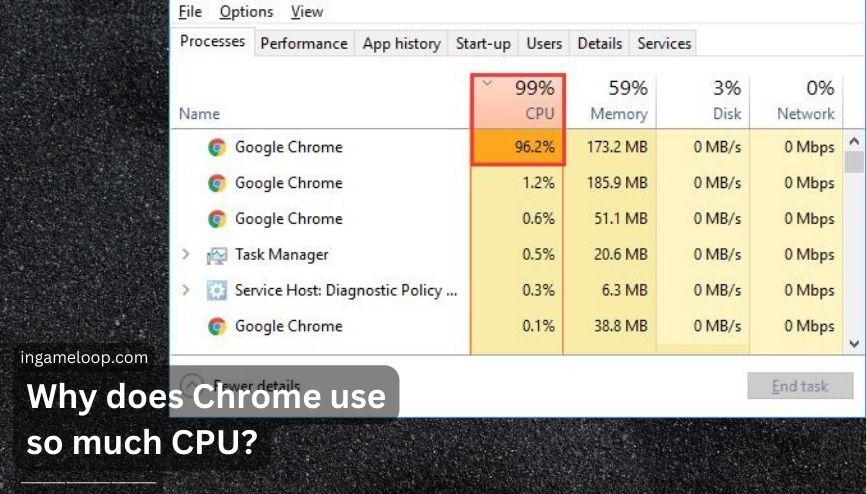The image size is (866, 494).
Task: Click the End task button
Action: tap(800, 386)
